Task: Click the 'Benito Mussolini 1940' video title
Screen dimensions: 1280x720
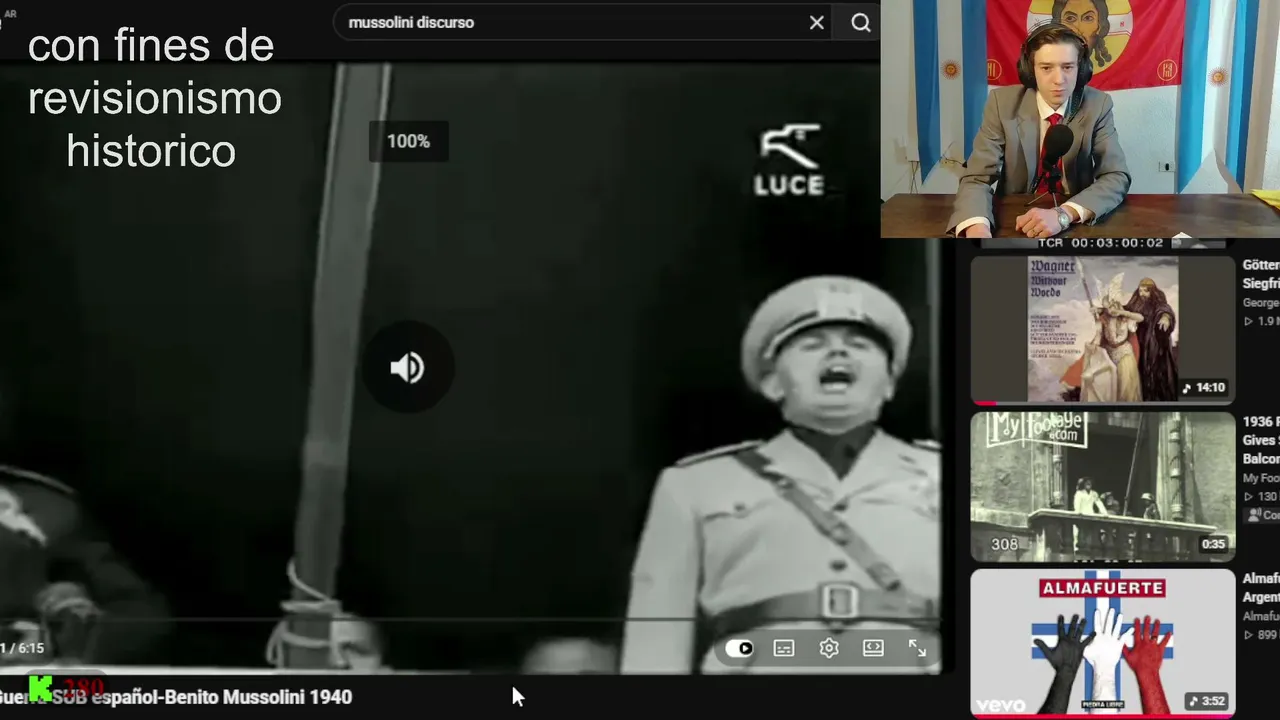Action: pyautogui.click(x=176, y=697)
